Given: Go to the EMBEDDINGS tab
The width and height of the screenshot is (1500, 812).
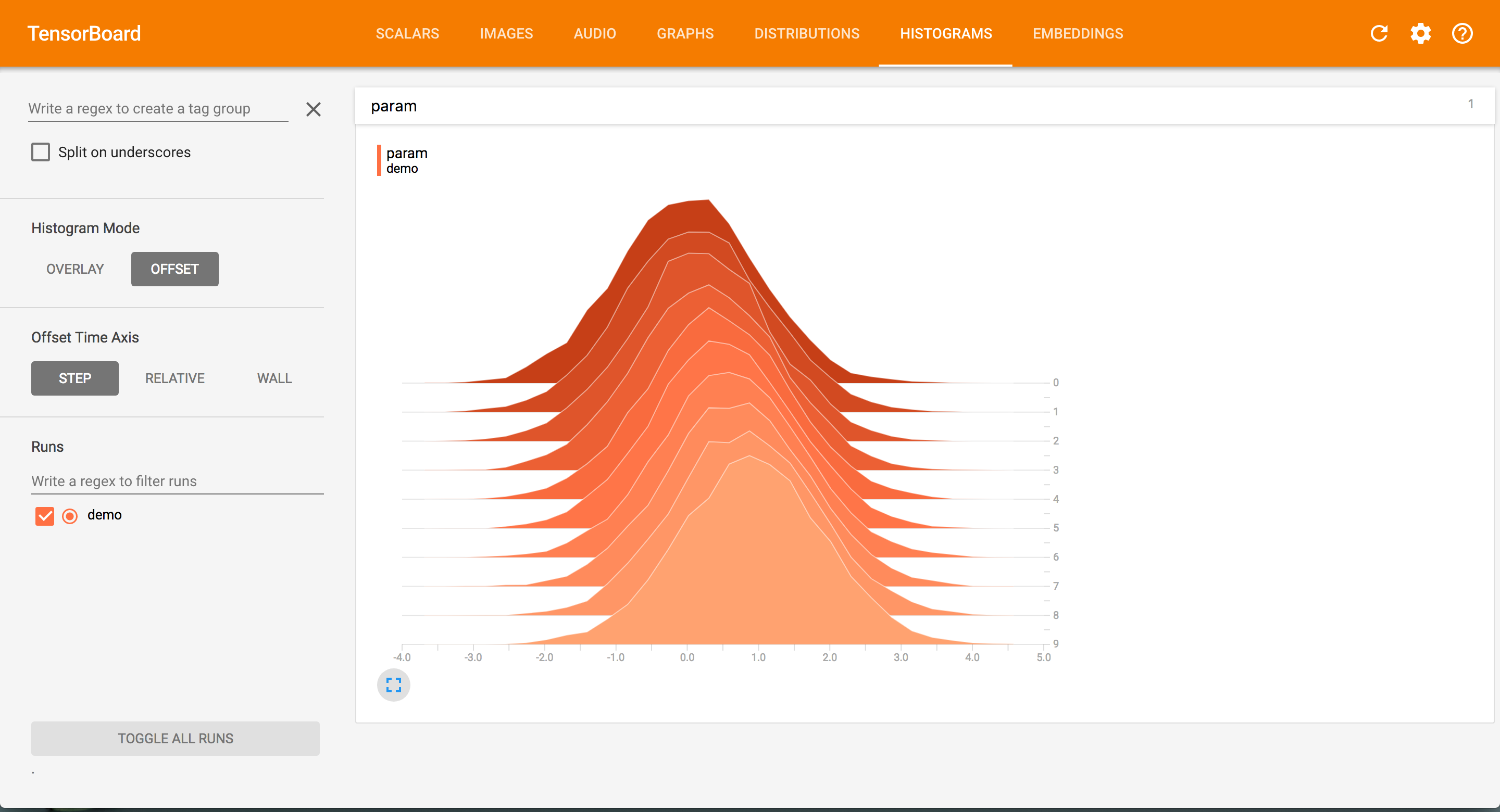Looking at the screenshot, I should (x=1077, y=33).
